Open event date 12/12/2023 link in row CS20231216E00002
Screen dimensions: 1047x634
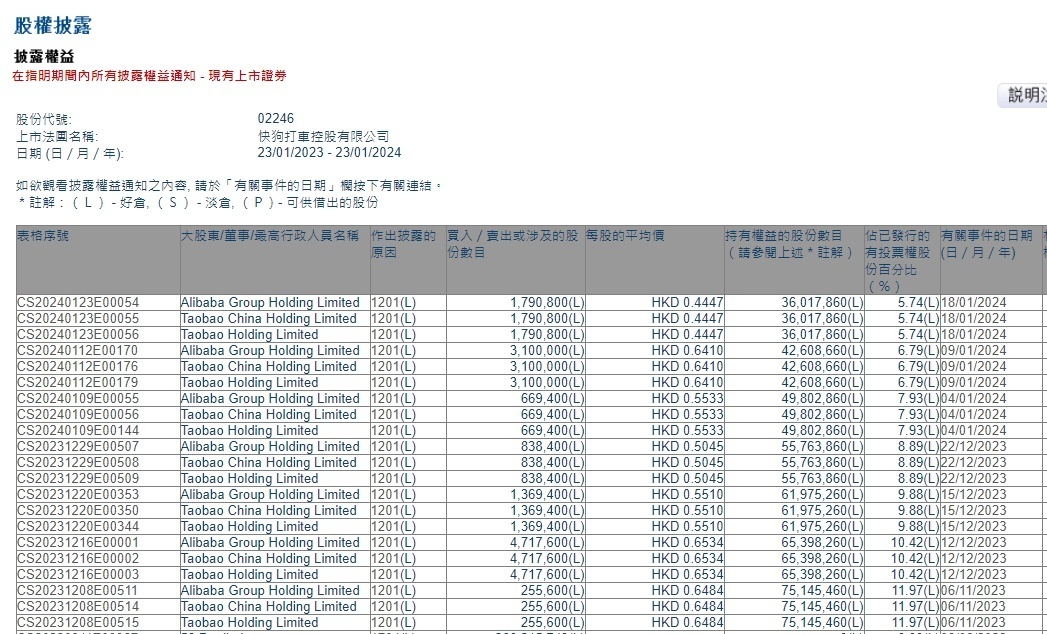tap(974, 559)
